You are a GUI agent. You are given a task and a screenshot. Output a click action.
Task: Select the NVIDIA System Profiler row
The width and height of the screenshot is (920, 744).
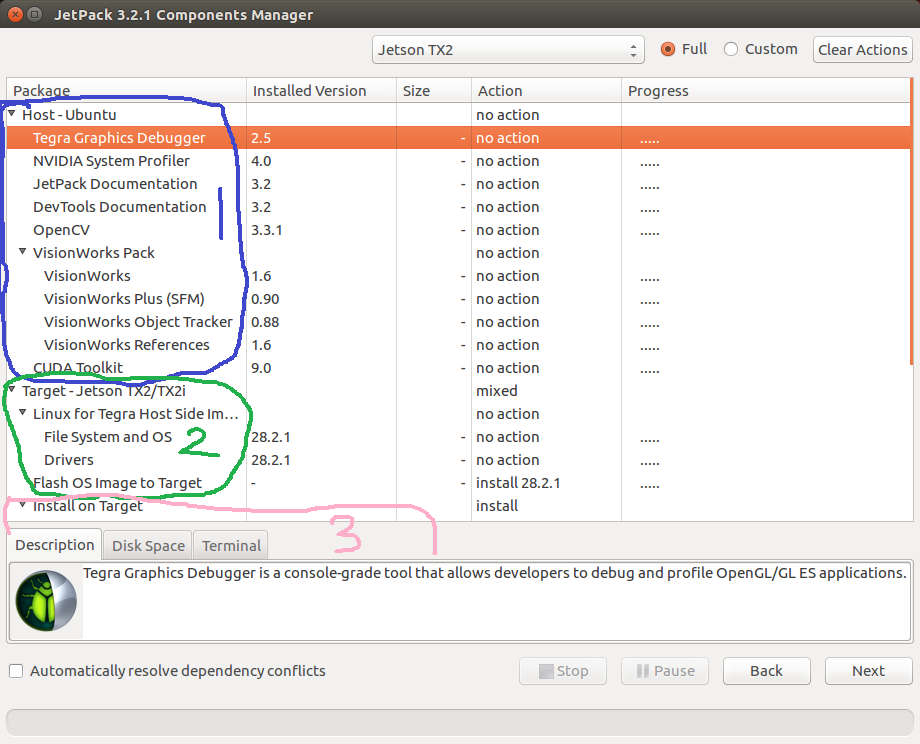point(458,161)
